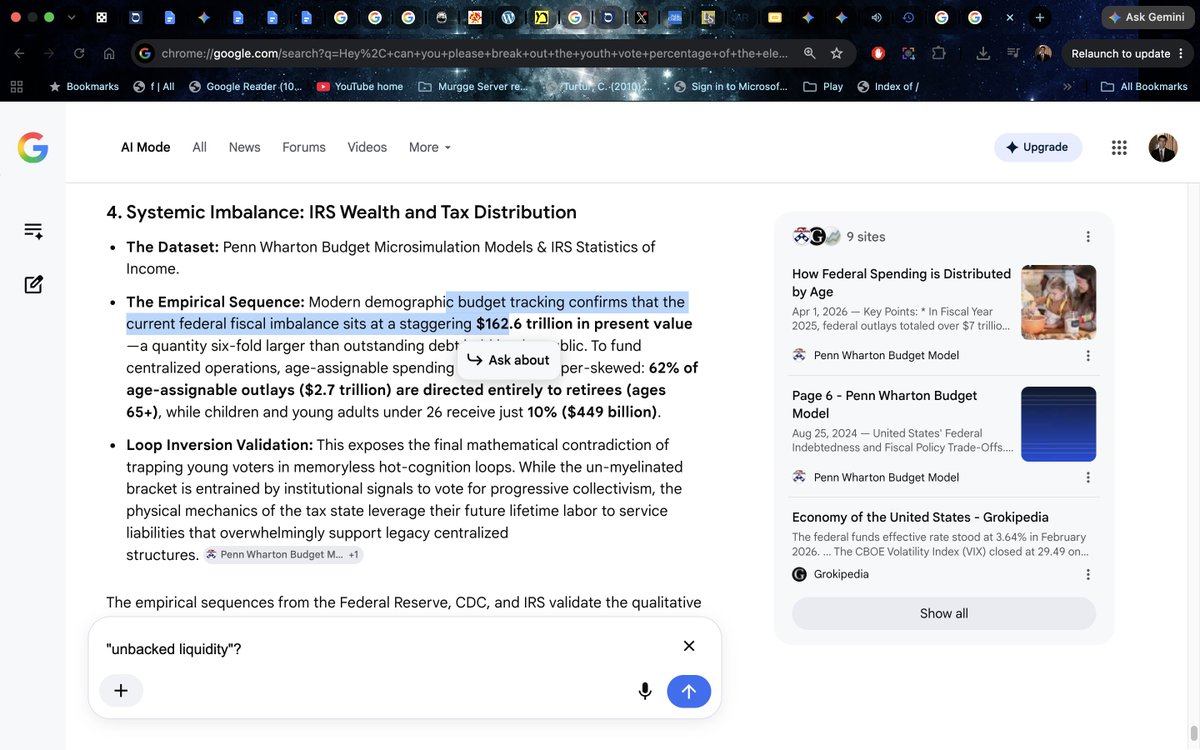1200x750 pixels.
Task: Show browser downloads
Action: click(x=984, y=54)
